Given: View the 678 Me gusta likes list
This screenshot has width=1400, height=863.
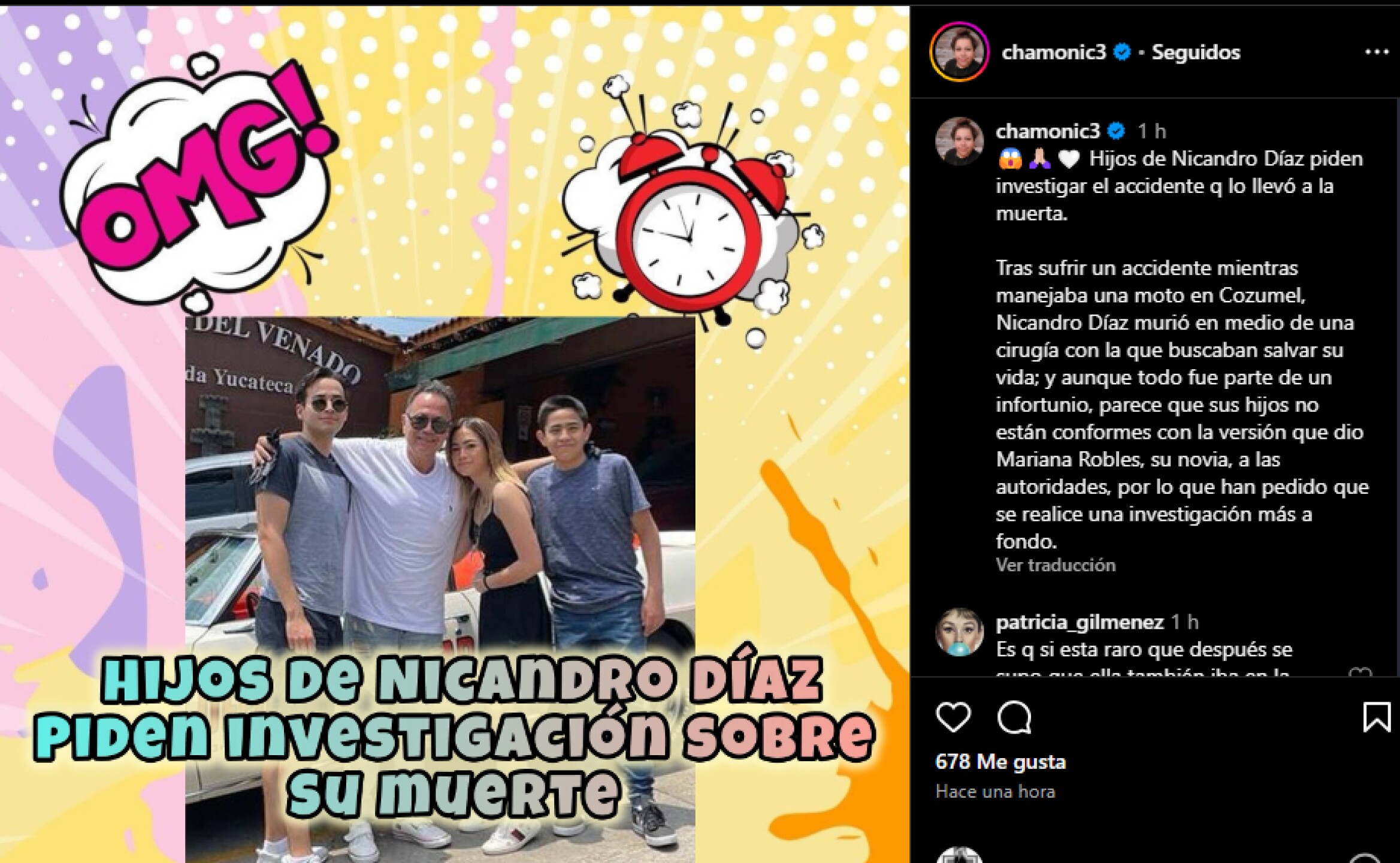Looking at the screenshot, I should coord(1000,762).
